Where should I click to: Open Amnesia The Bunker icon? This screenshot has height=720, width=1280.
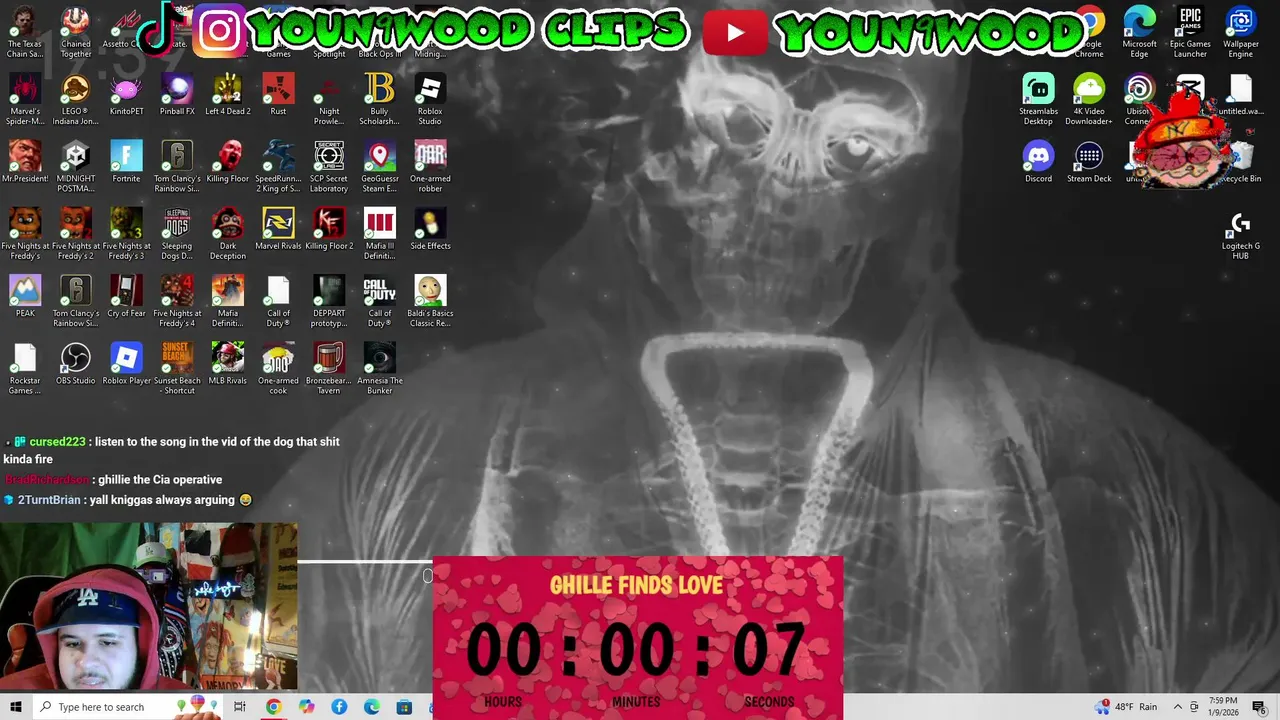pyautogui.click(x=380, y=368)
